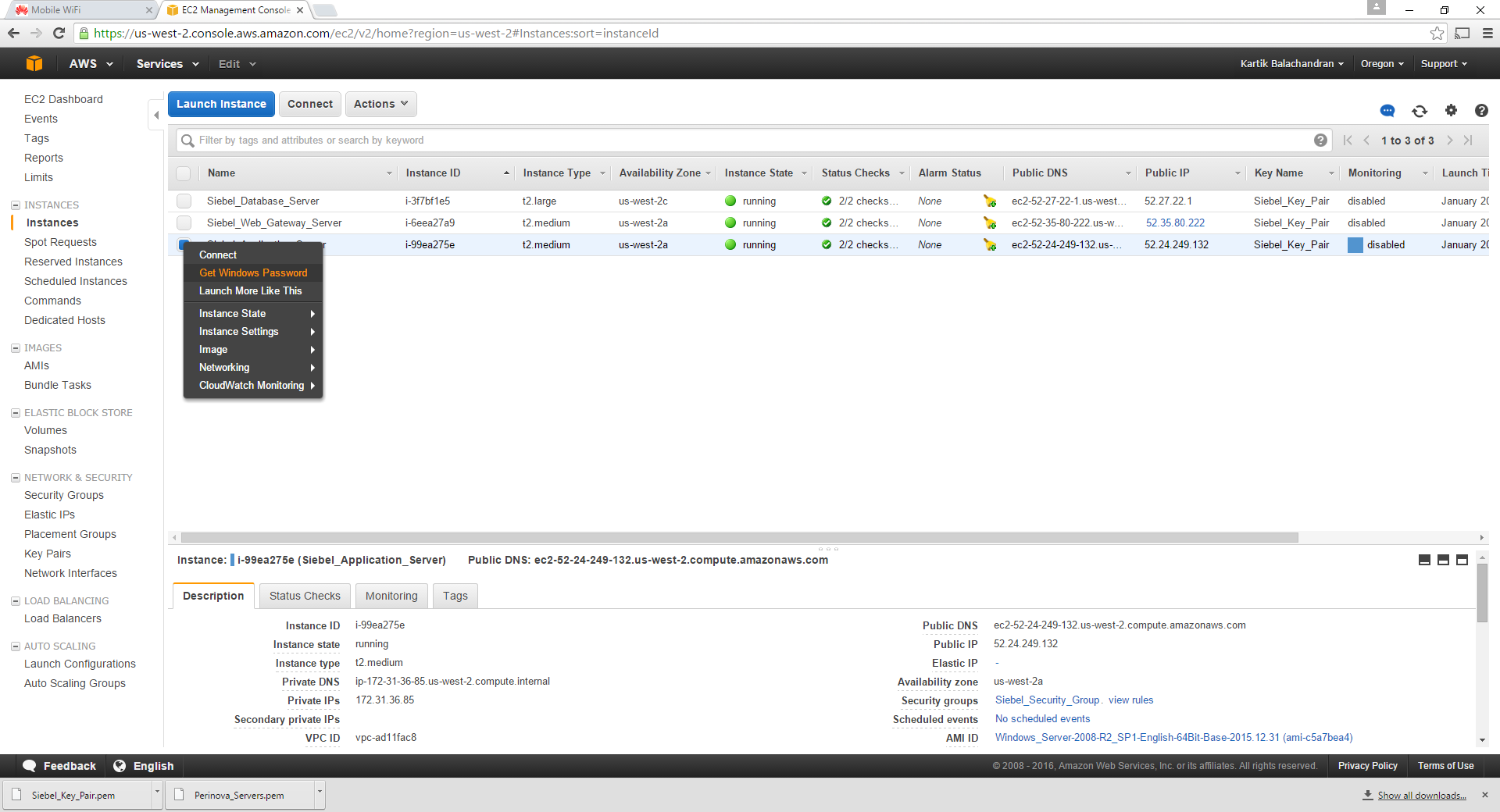This screenshot has width=1500, height=812.
Task: Open Kartik Balachandran account dropdown
Action: pos(1292,64)
